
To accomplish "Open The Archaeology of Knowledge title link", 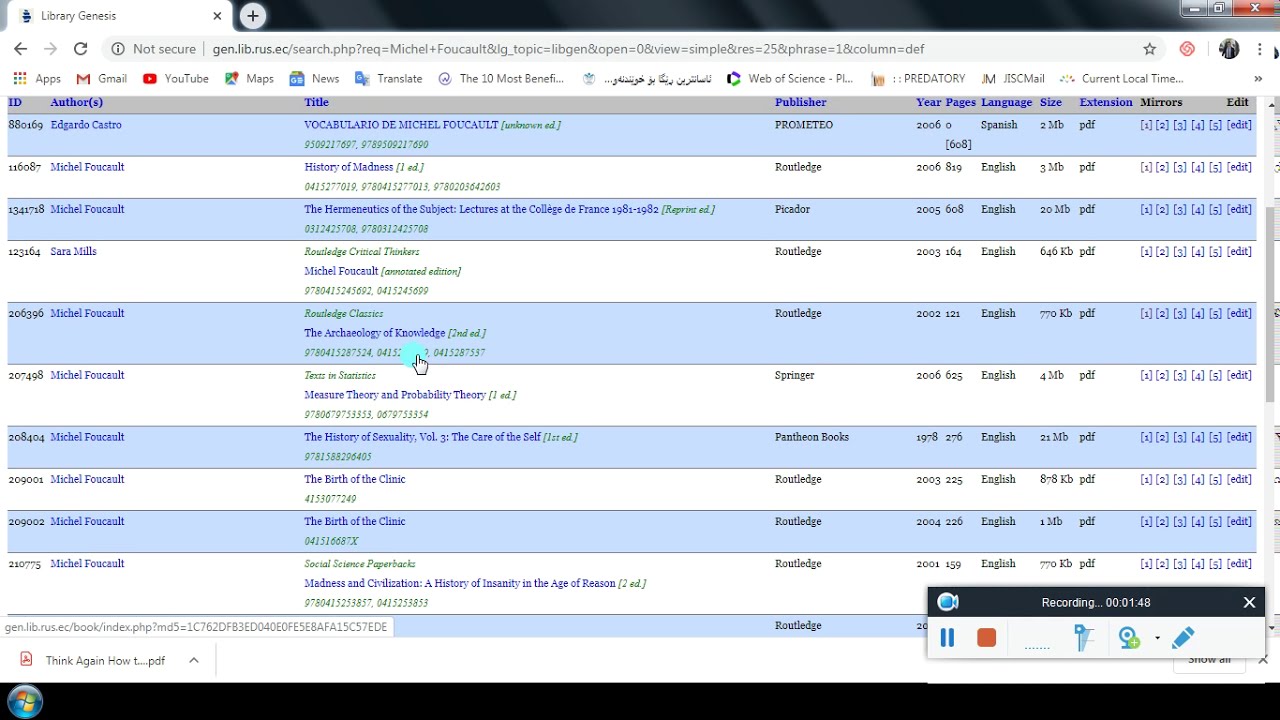I will 375,333.
